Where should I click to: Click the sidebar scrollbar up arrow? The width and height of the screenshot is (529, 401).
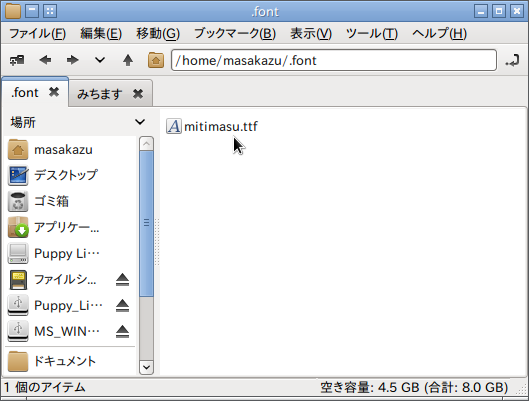[146, 144]
